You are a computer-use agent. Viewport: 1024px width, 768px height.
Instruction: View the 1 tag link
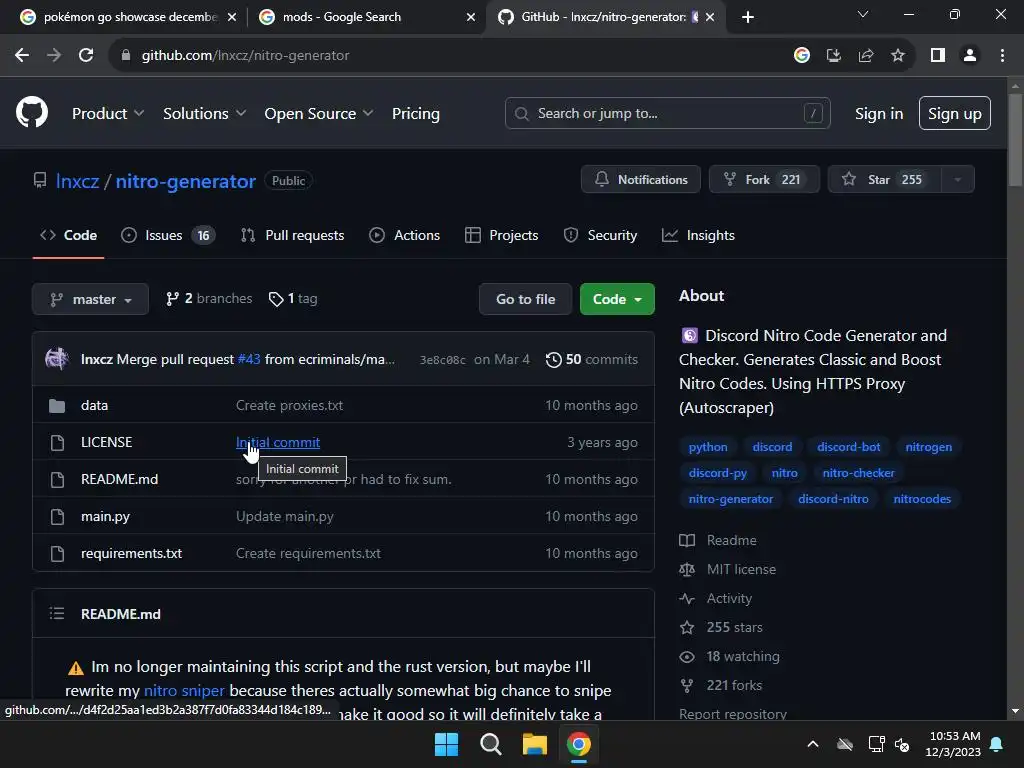tap(293, 299)
